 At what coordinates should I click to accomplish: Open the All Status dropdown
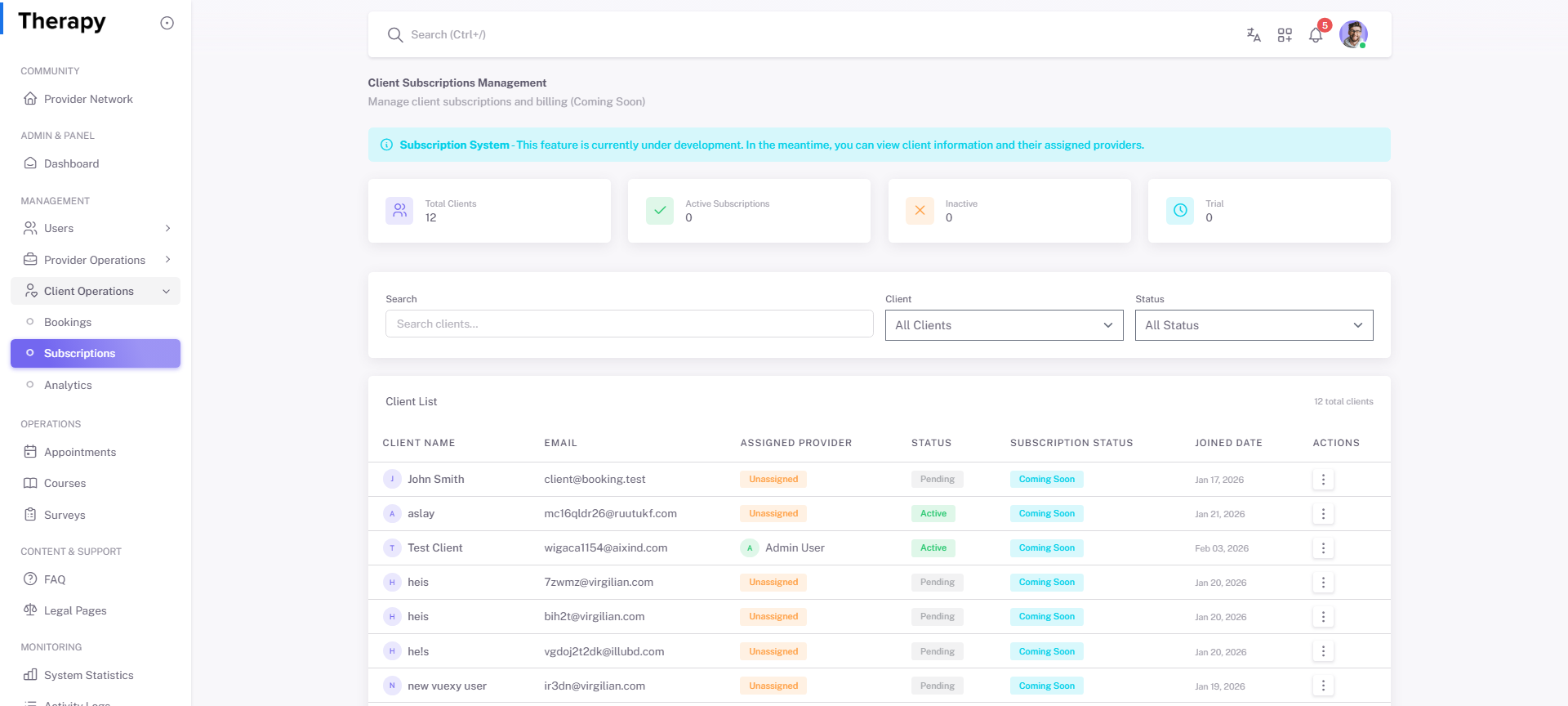(x=1254, y=325)
